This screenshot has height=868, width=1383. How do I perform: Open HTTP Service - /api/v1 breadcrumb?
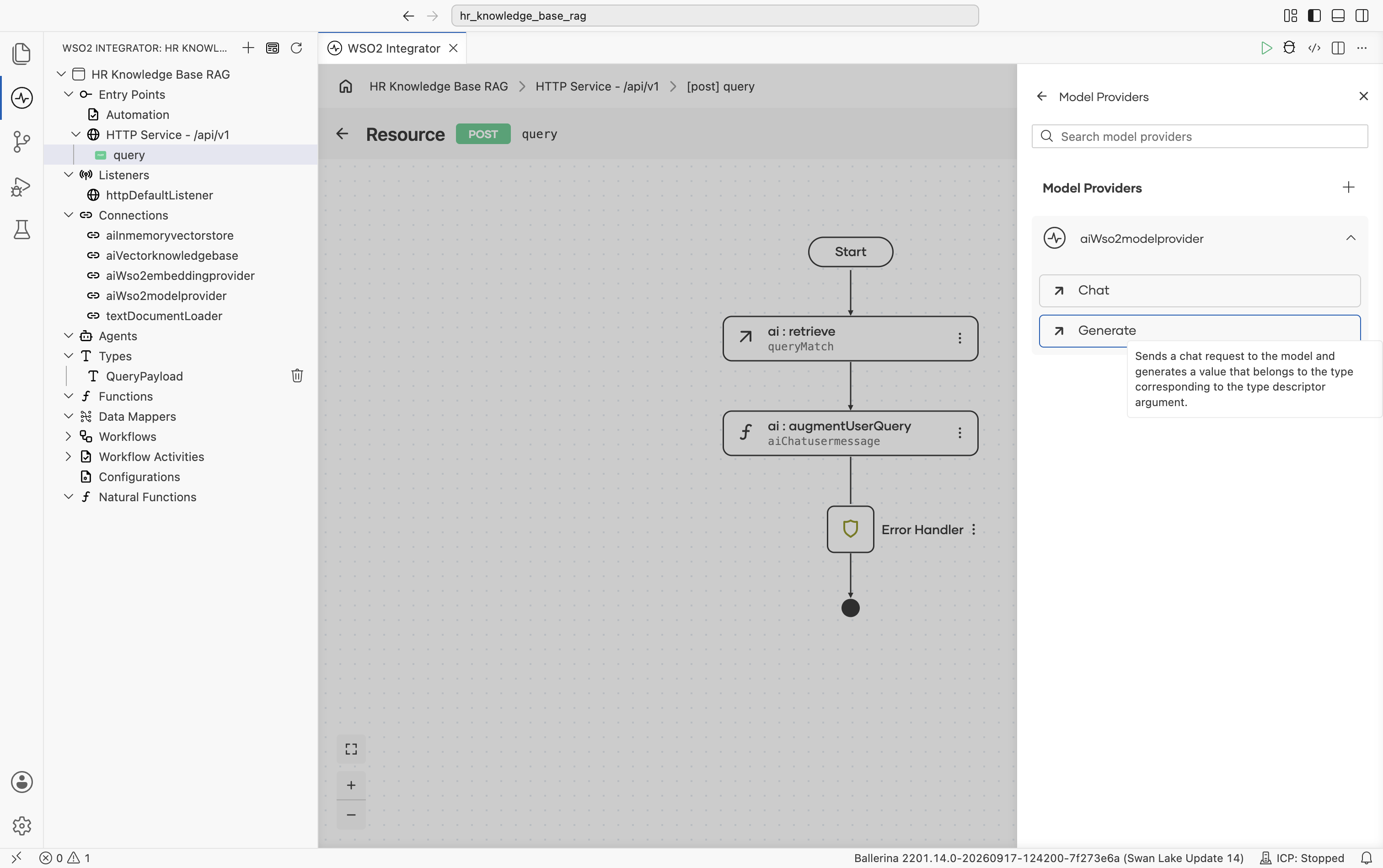(x=597, y=86)
